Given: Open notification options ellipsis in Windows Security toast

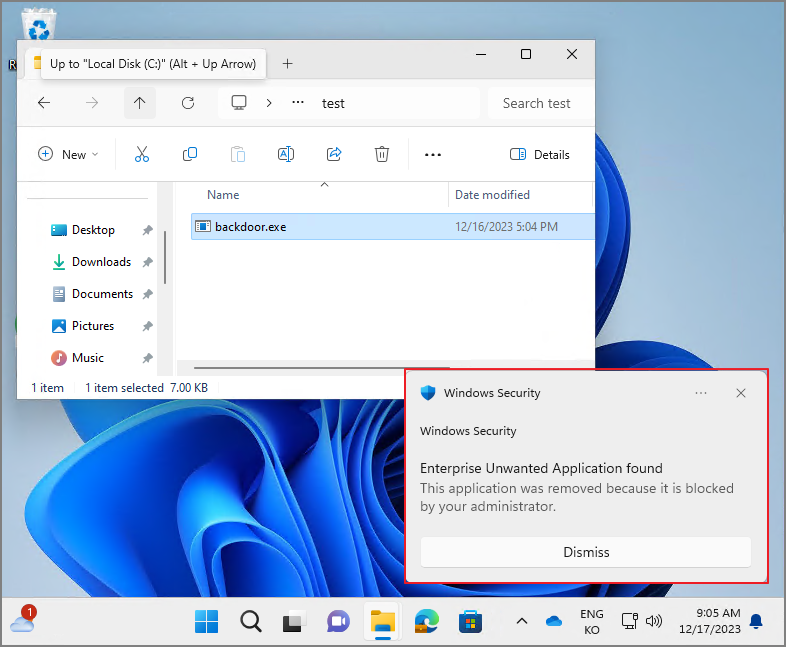Looking at the screenshot, I should click(701, 393).
